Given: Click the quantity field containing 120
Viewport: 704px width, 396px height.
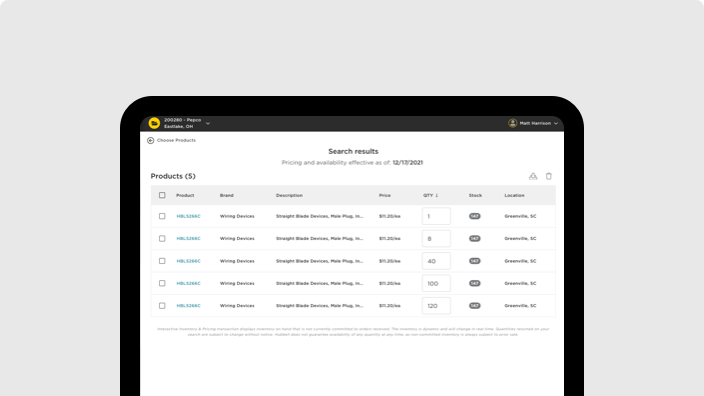Looking at the screenshot, I should (436, 306).
